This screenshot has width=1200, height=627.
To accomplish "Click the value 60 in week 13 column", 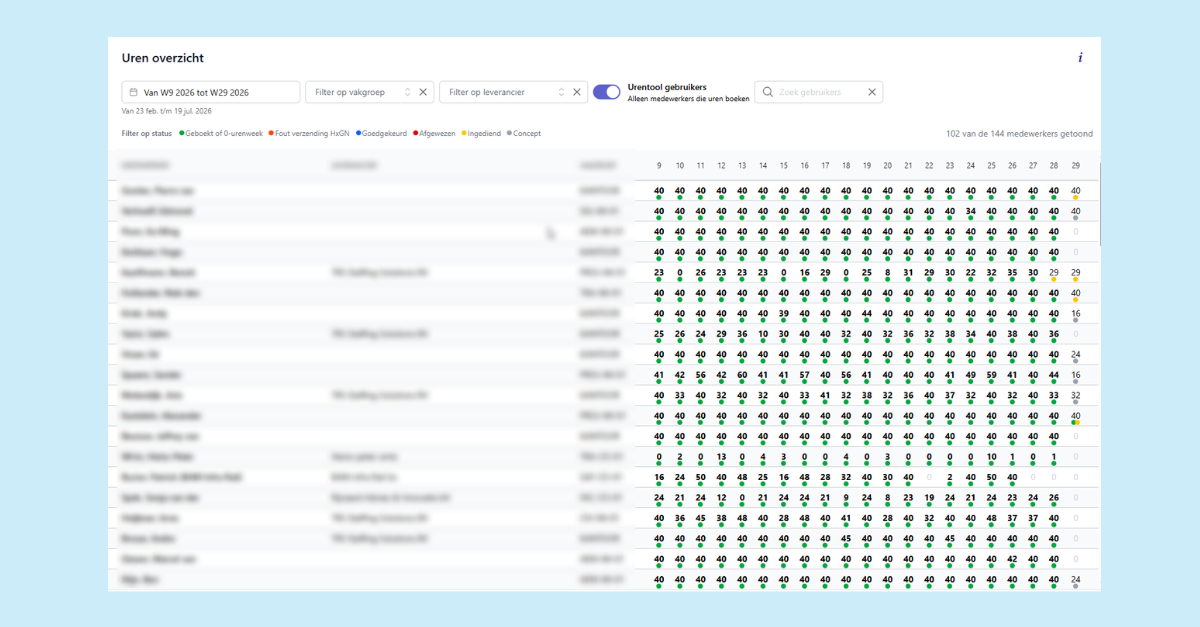I will pyautogui.click(x=742, y=375).
